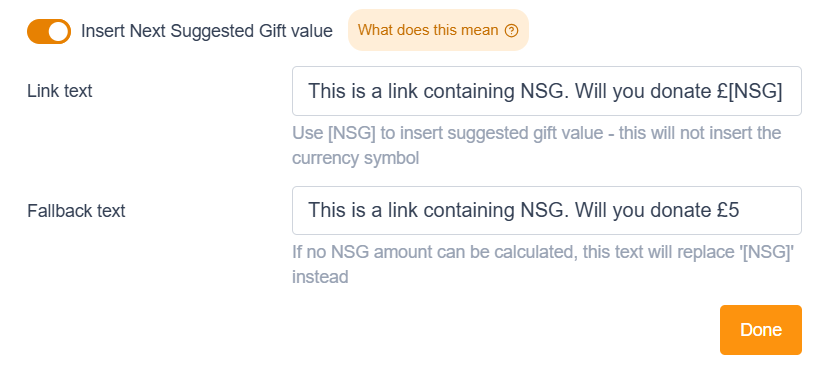Click the white knob of the orange switch
This screenshot has height=378, width=836.
(x=59, y=31)
